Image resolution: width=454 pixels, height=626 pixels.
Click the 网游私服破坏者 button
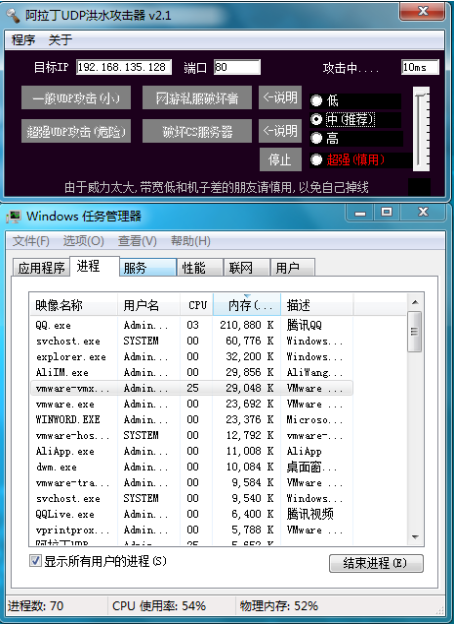197,98
